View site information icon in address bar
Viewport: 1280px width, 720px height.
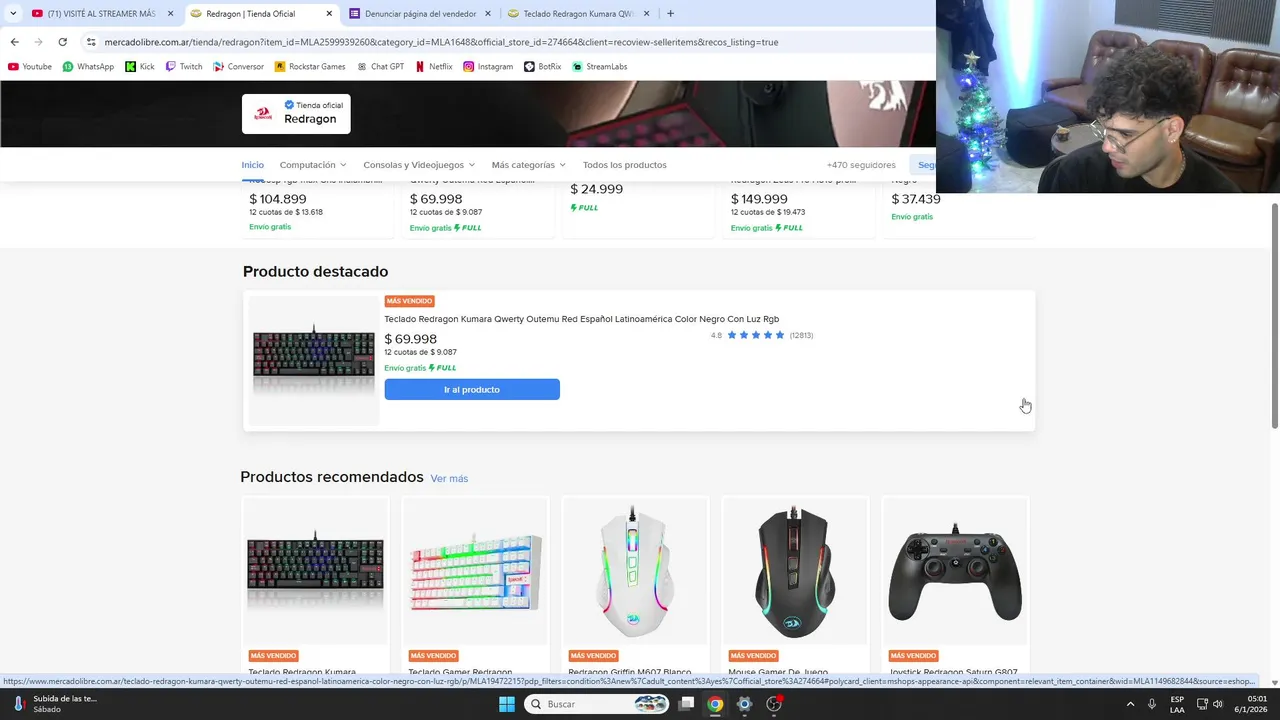pyautogui.click(x=91, y=42)
